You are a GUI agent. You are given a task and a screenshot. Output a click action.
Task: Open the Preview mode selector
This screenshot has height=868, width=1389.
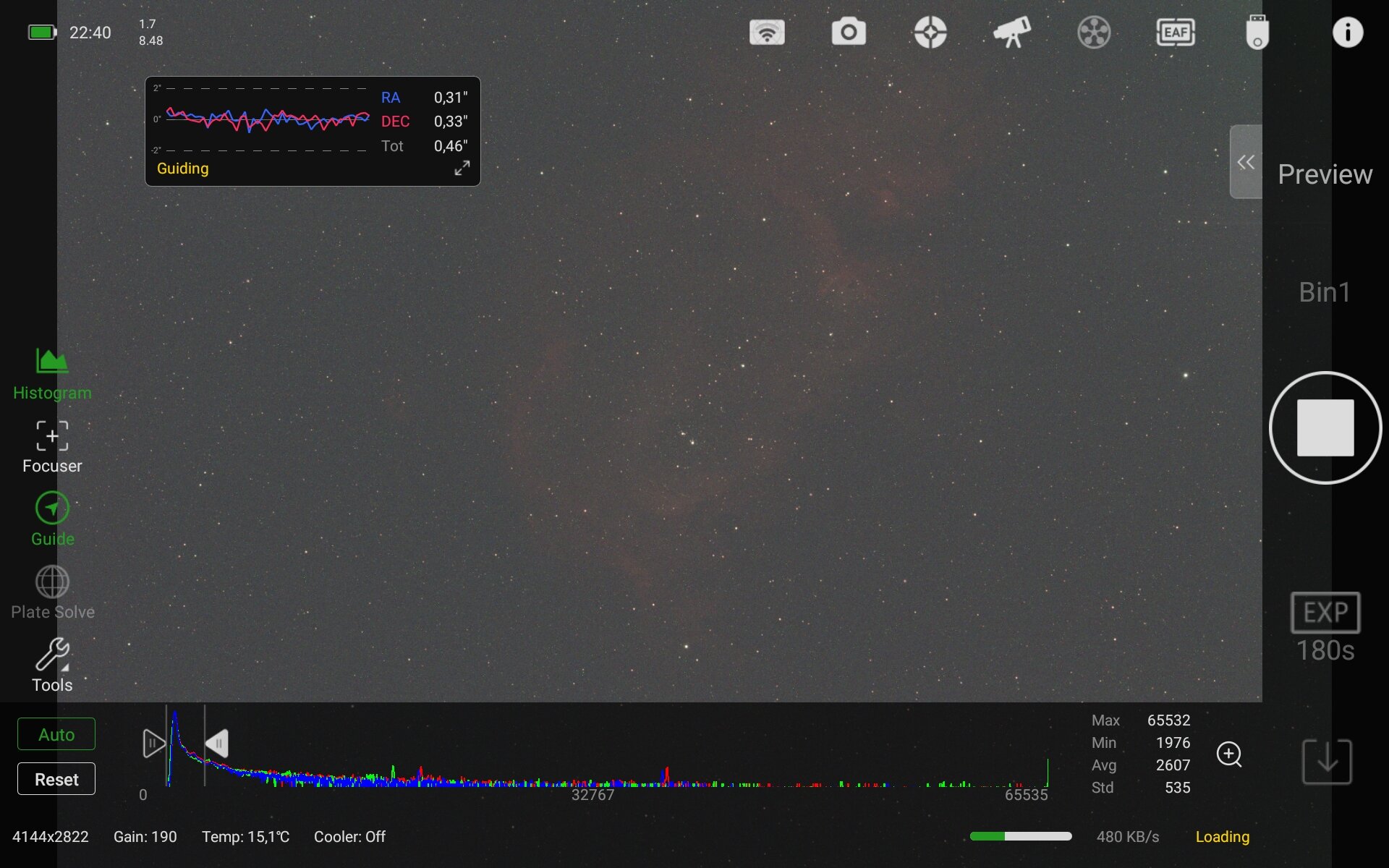coord(1325,174)
